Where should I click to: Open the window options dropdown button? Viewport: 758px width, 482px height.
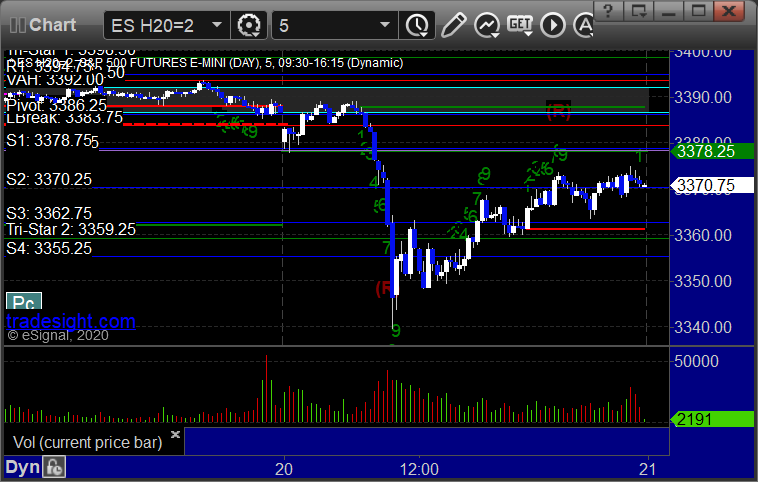coord(639,11)
